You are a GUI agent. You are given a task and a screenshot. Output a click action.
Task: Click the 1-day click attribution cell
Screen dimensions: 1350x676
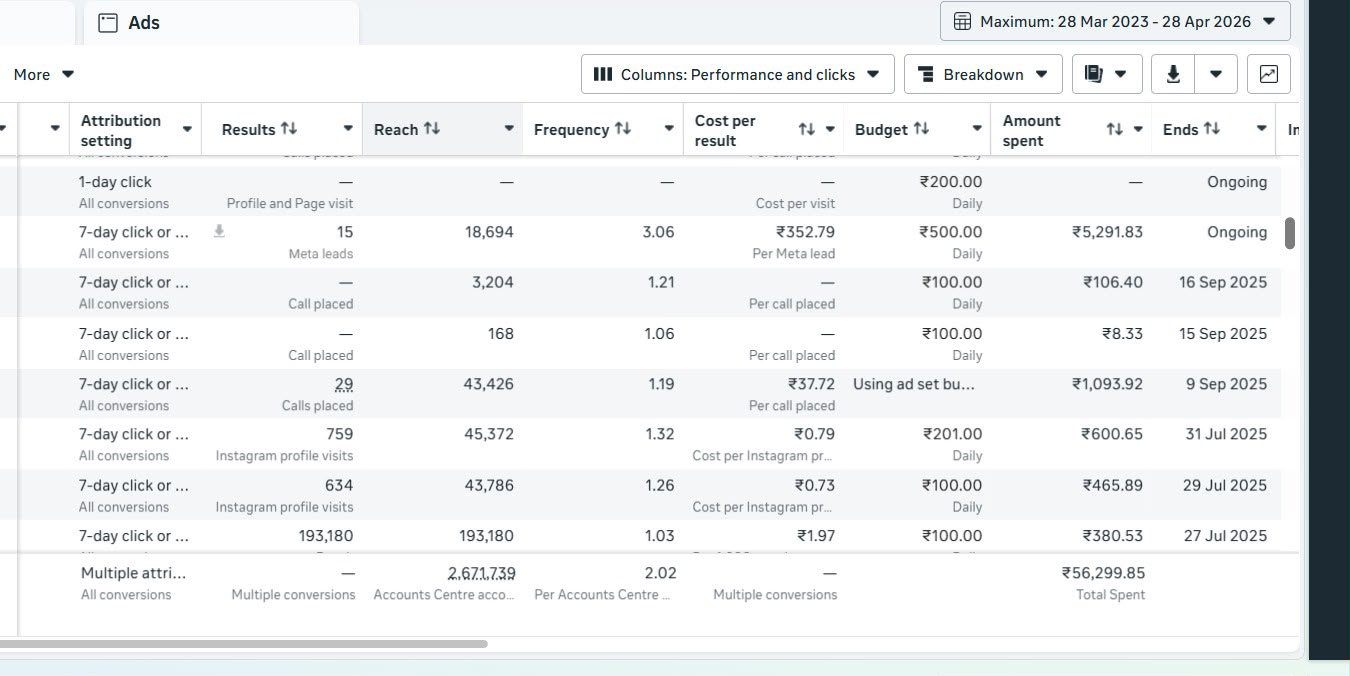(135, 191)
